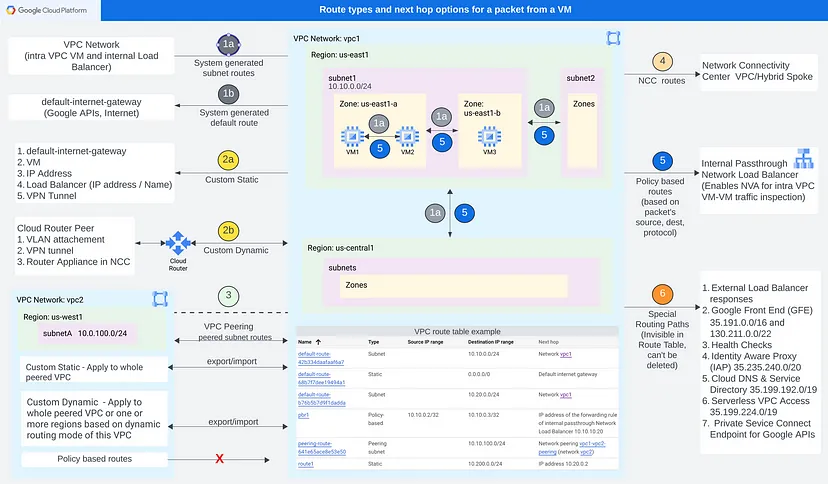Click 'Cloud Router Peer' list box
This screenshot has height=484, width=828.
pos(74,245)
